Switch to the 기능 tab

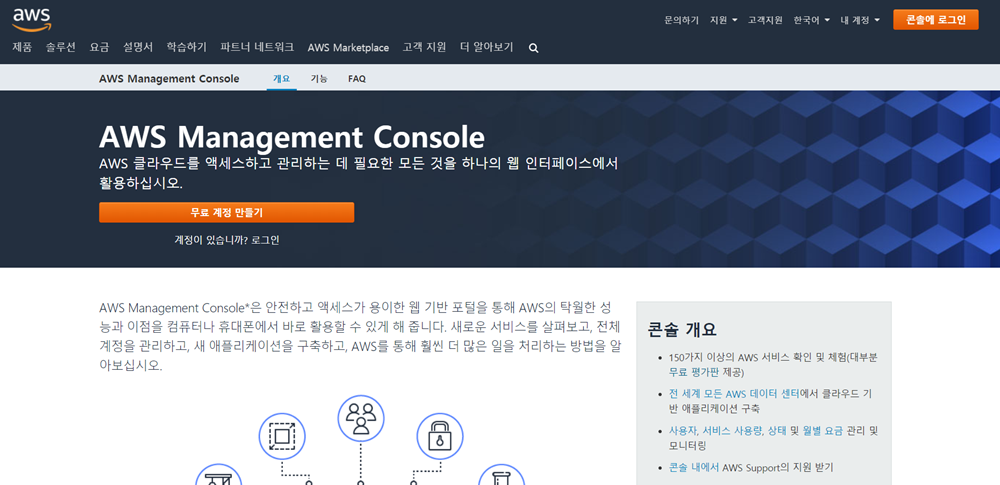pyautogui.click(x=319, y=78)
